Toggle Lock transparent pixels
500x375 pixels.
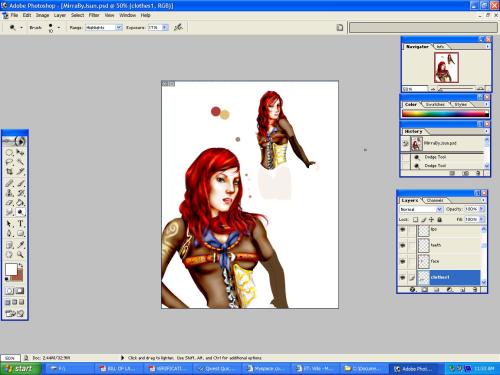point(415,219)
